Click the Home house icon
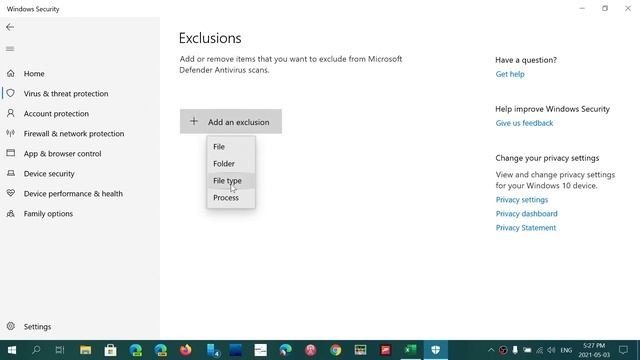This screenshot has height=360, width=640. point(11,73)
